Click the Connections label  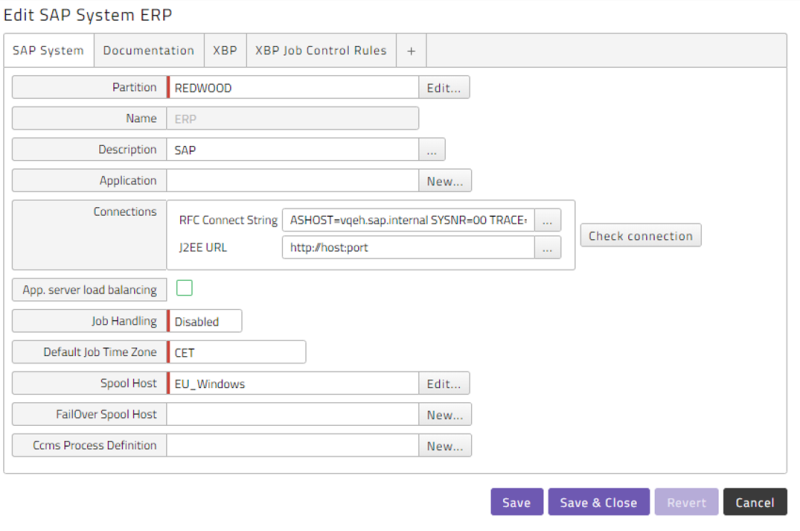click(125, 212)
